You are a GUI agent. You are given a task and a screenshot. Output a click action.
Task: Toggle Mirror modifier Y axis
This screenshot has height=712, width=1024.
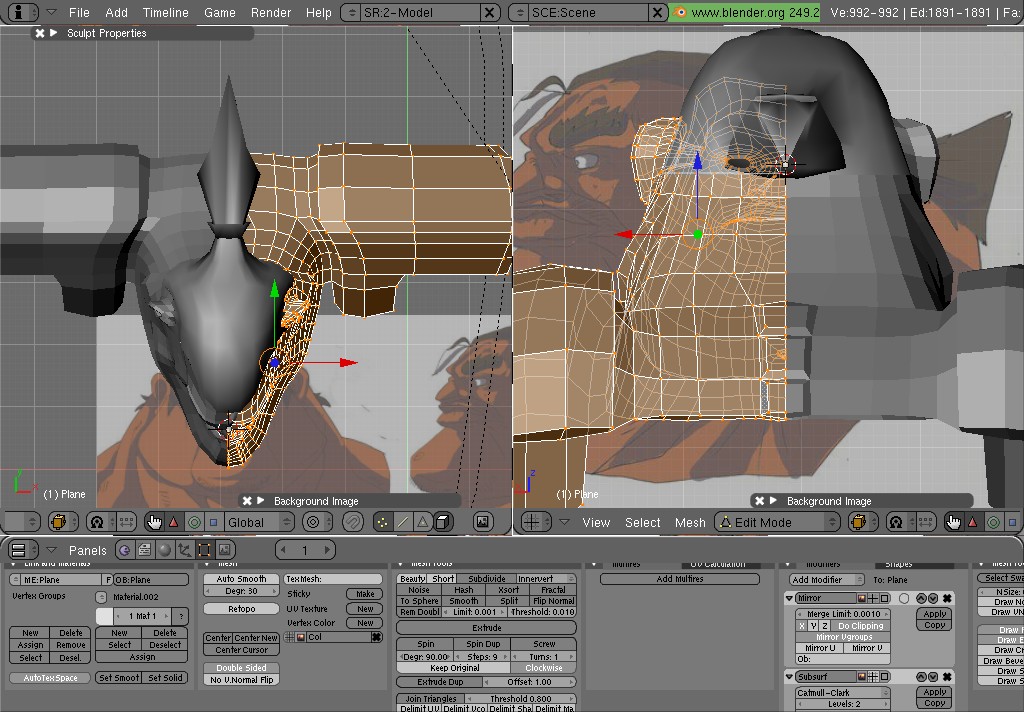pos(814,626)
